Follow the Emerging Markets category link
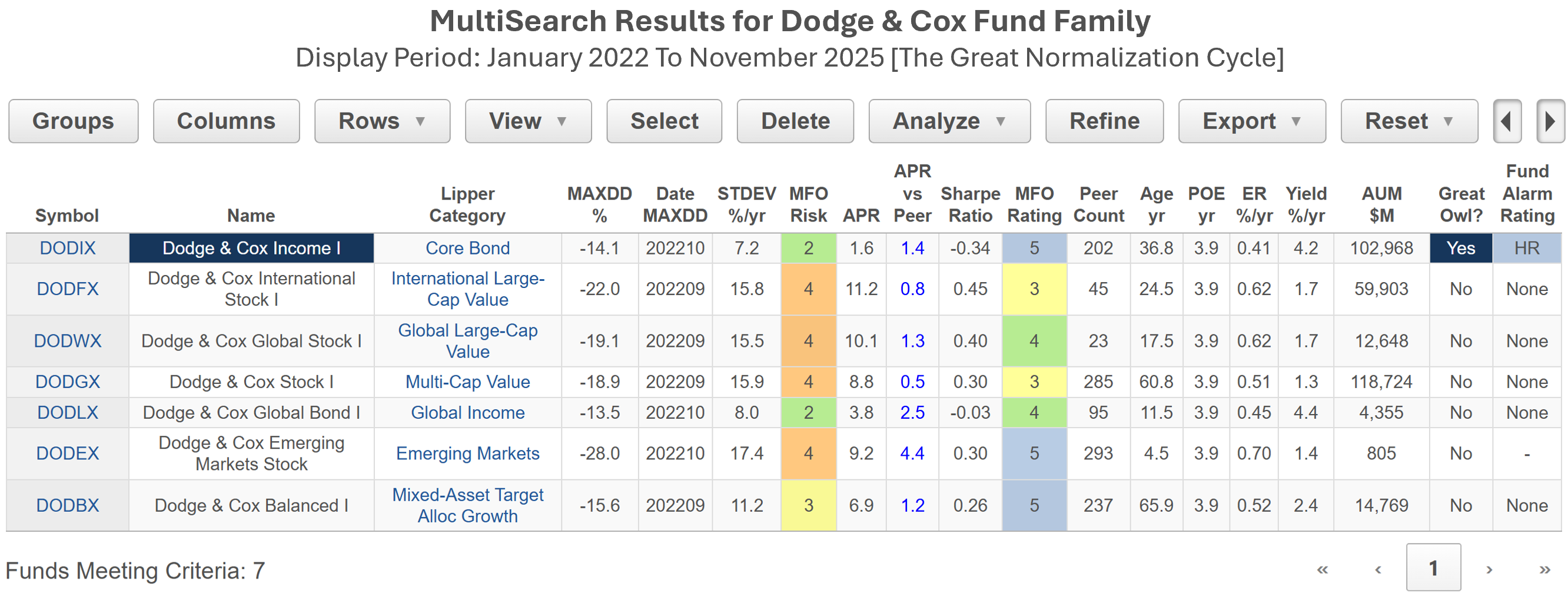This screenshot has height=596, width=1568. (x=467, y=453)
